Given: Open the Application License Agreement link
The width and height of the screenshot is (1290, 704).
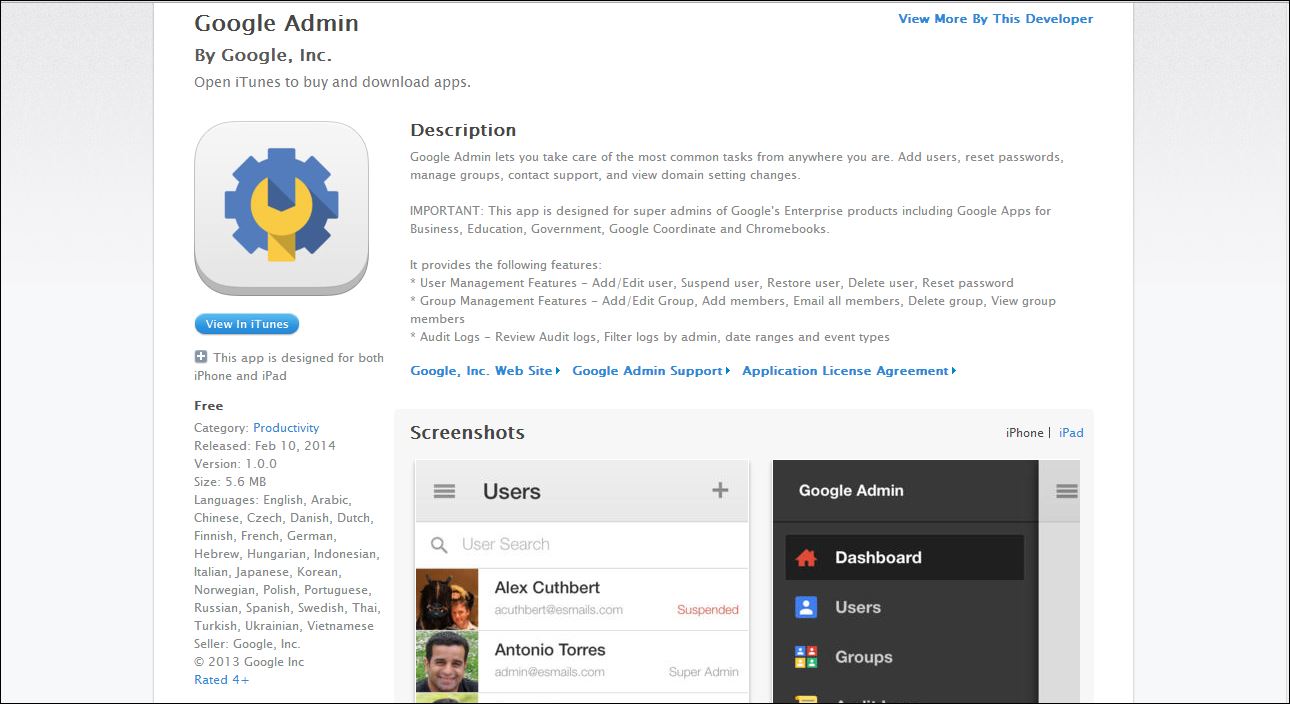Looking at the screenshot, I should 849,371.
